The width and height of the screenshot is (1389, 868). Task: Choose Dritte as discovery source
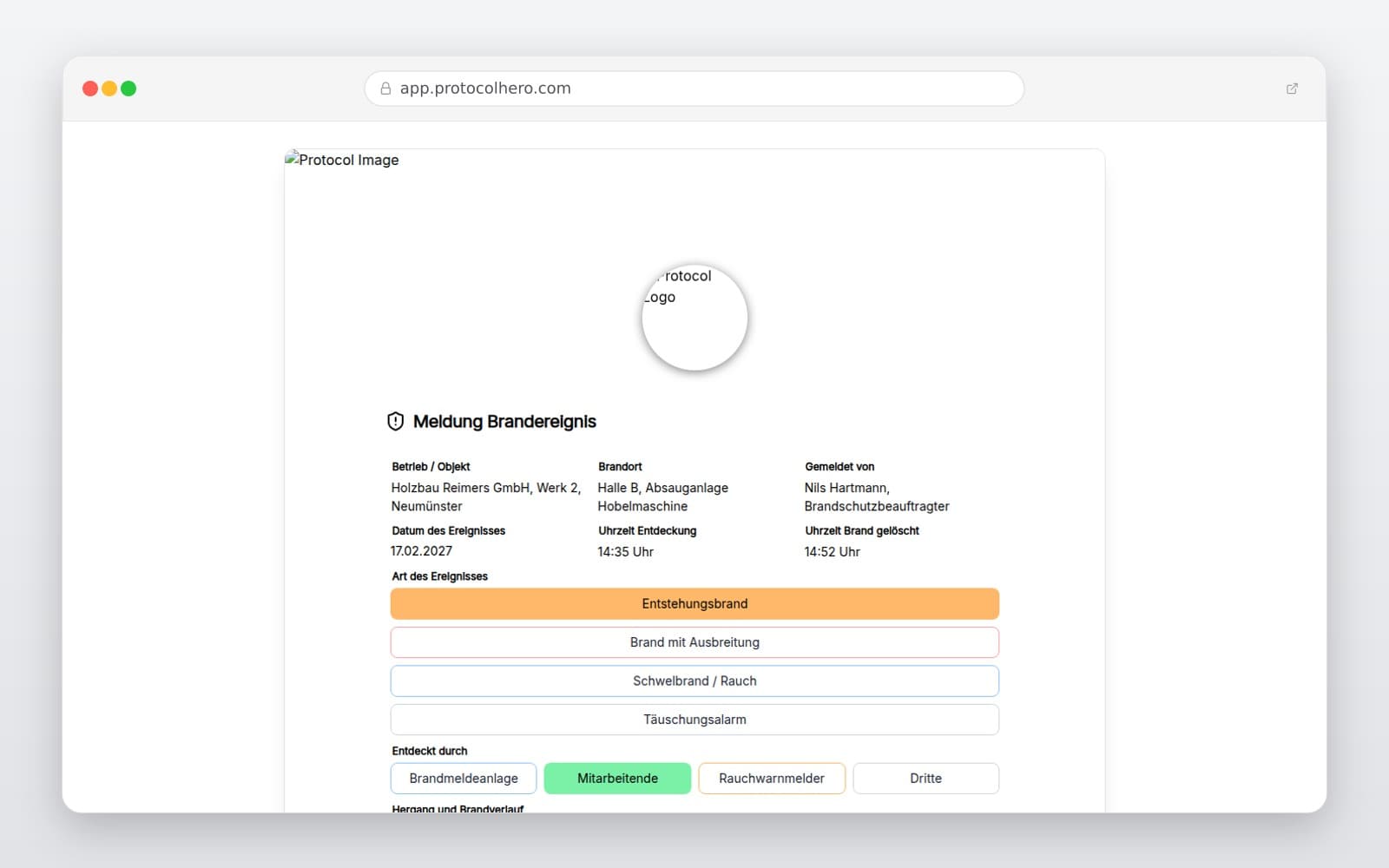pyautogui.click(x=926, y=779)
